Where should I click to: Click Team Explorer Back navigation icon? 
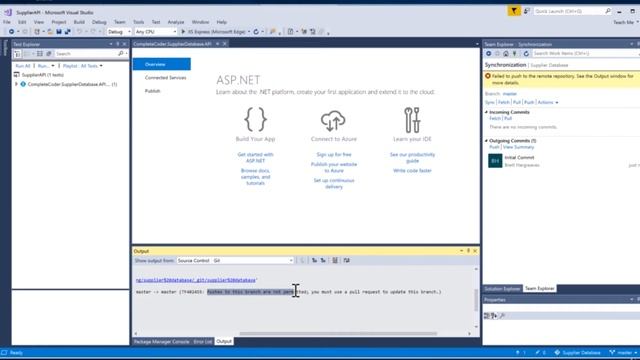click(489, 53)
